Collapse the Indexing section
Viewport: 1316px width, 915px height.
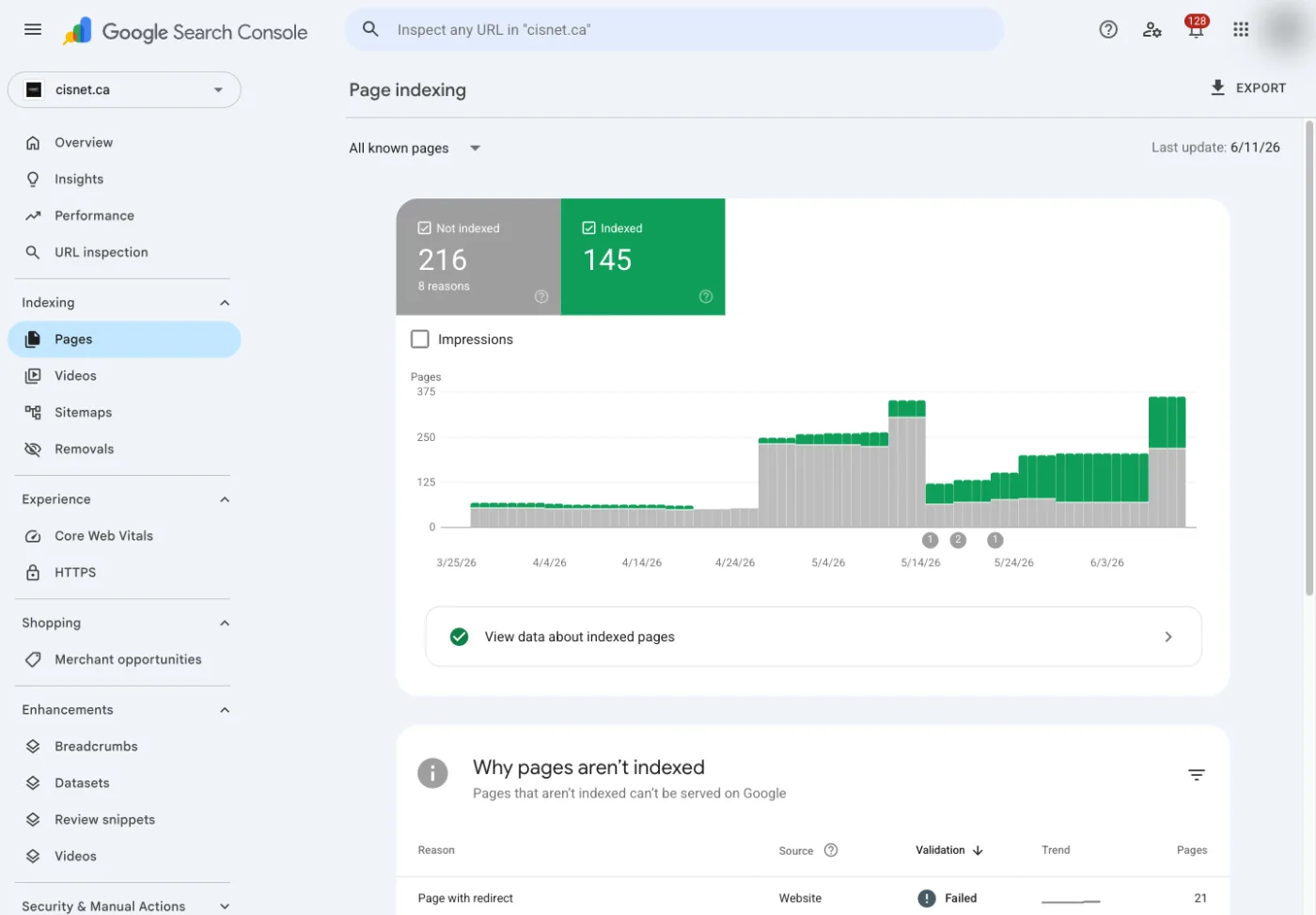click(225, 303)
